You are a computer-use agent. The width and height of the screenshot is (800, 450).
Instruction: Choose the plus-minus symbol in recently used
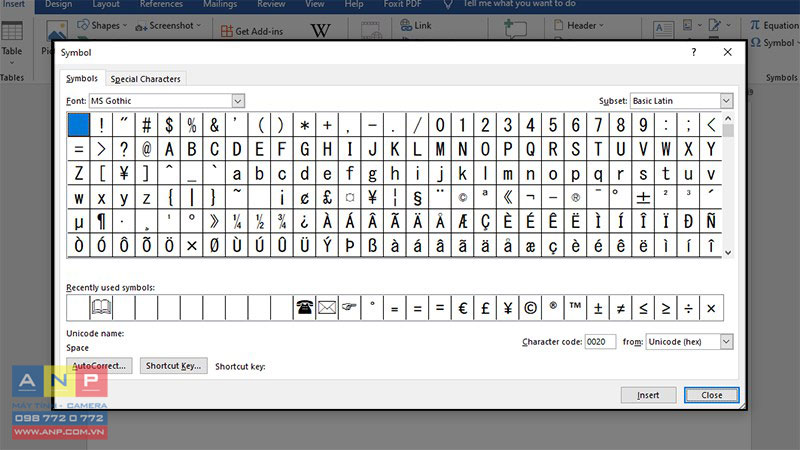598,308
